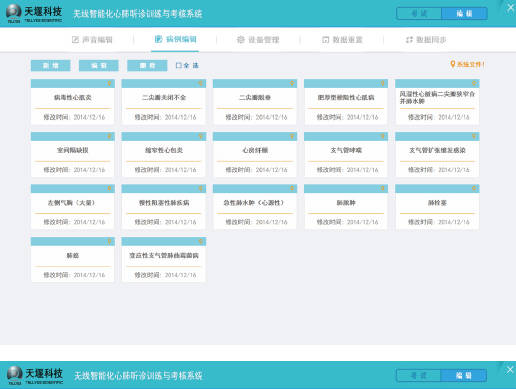Click the pin icon on 左侧气胸（大量）card
516x389 pixels.
pyautogui.click(x=109, y=188)
